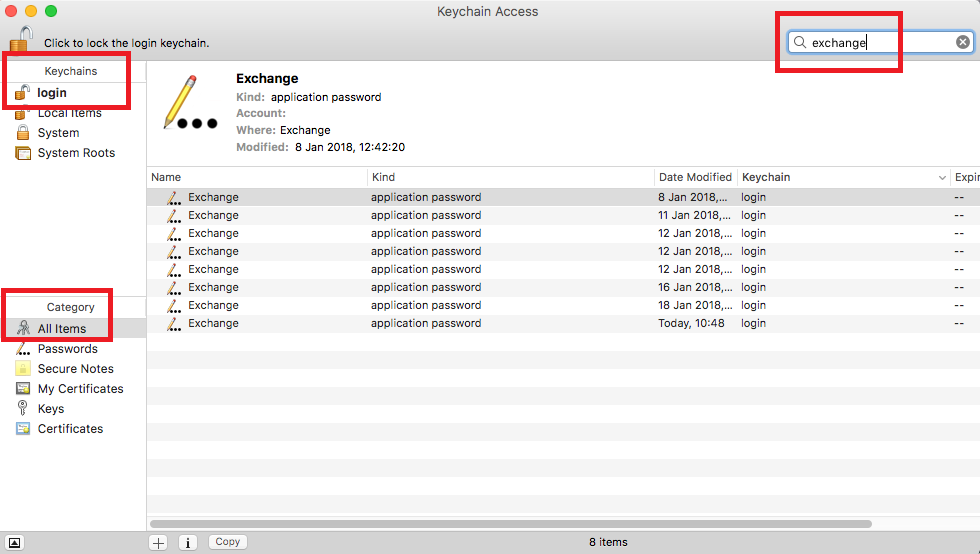
Task: Clear the search field with the X icon
Action: pos(962,42)
